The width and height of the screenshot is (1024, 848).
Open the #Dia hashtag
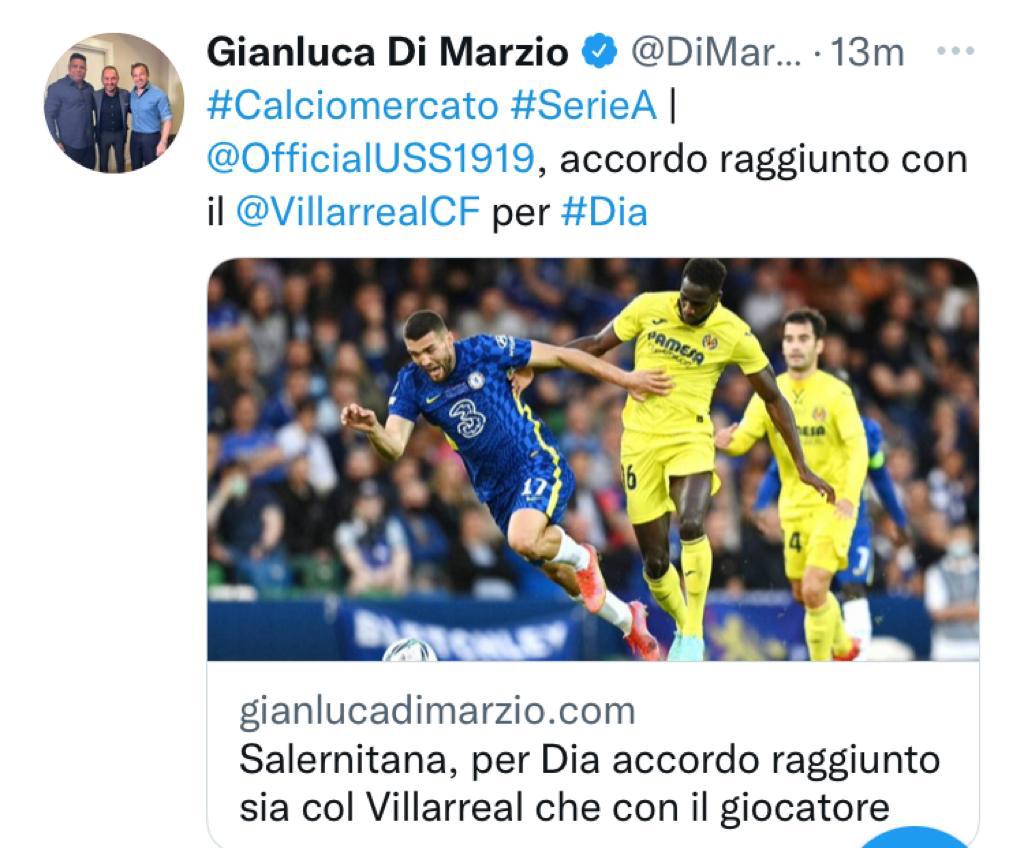[604, 212]
